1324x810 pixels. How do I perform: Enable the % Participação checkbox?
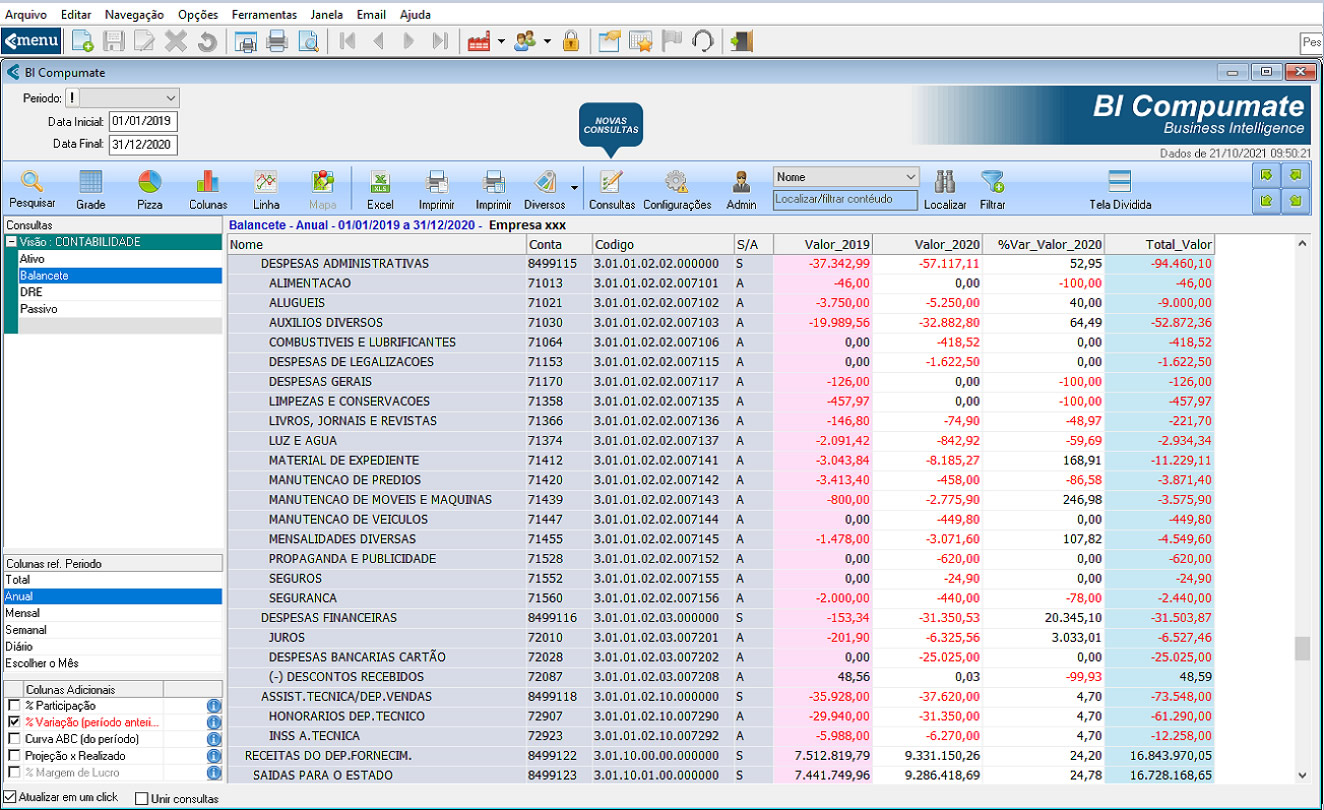pyautogui.click(x=14, y=706)
